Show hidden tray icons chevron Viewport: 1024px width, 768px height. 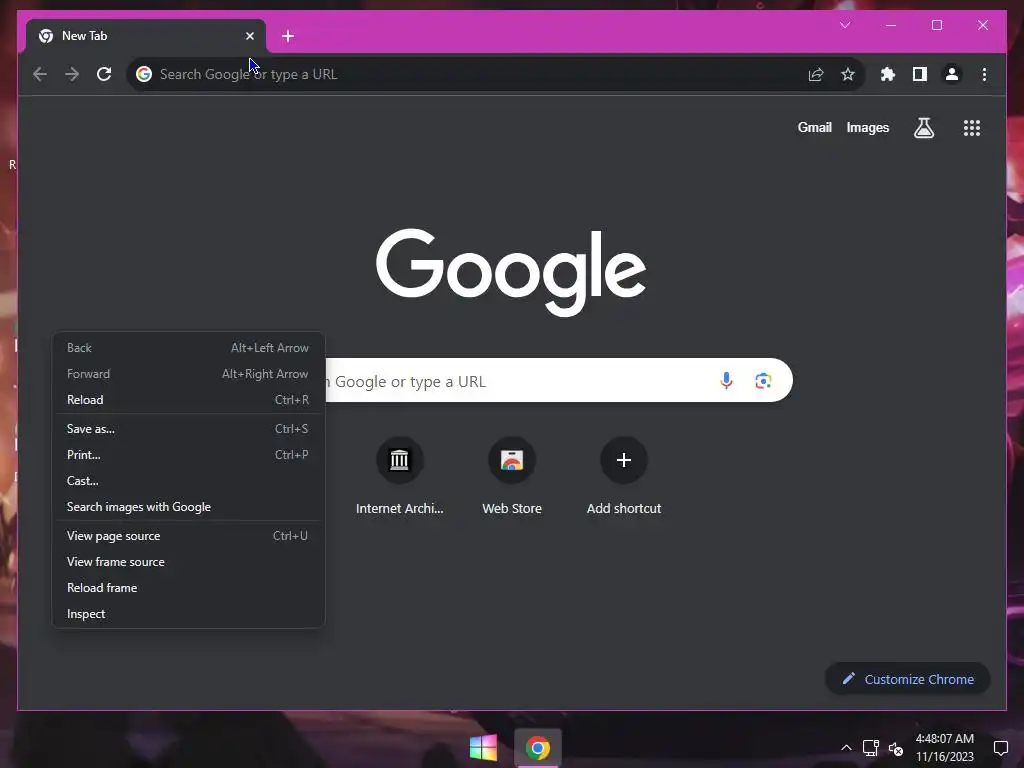tap(846, 748)
